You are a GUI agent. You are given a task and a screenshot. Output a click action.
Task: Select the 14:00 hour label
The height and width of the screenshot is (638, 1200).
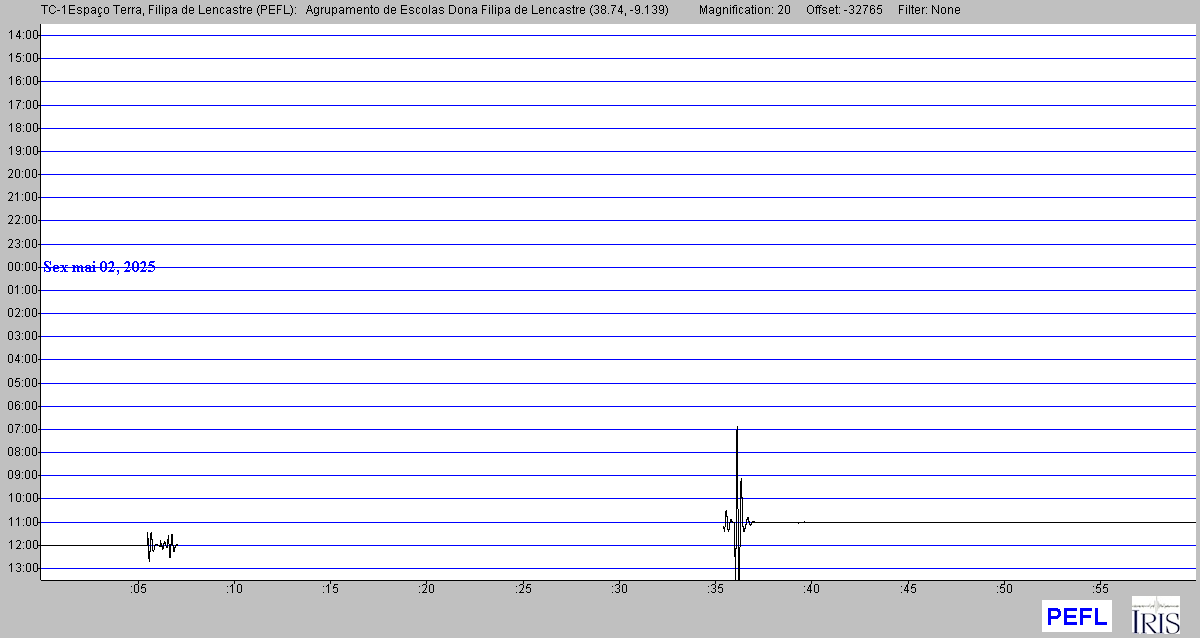pos(22,35)
